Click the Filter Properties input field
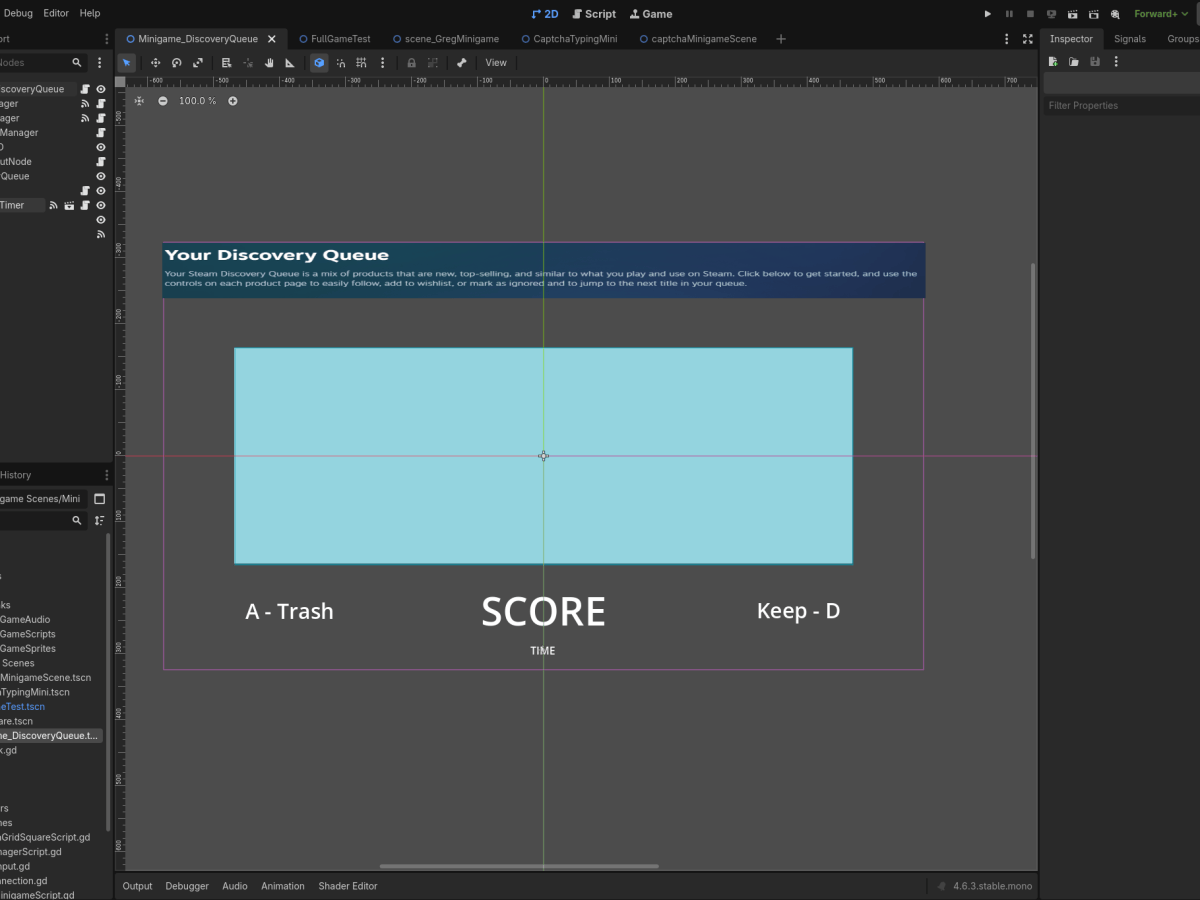Image resolution: width=1200 pixels, height=900 pixels. (1121, 105)
